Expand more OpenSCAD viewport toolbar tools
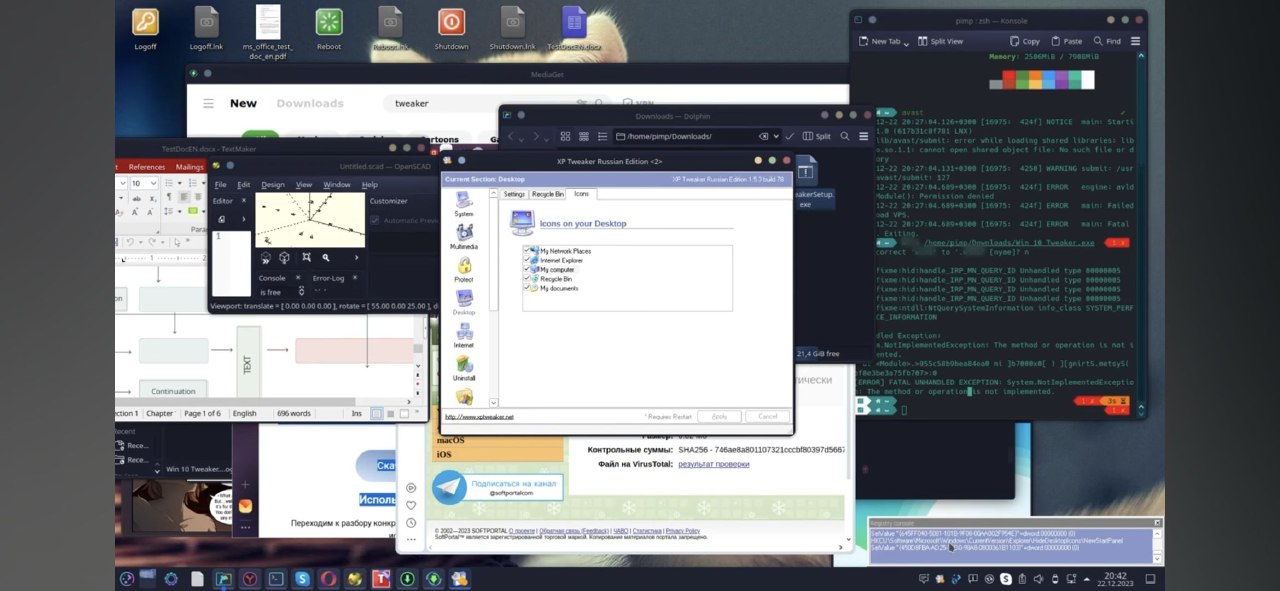The width and height of the screenshot is (1280, 591). click(357, 258)
